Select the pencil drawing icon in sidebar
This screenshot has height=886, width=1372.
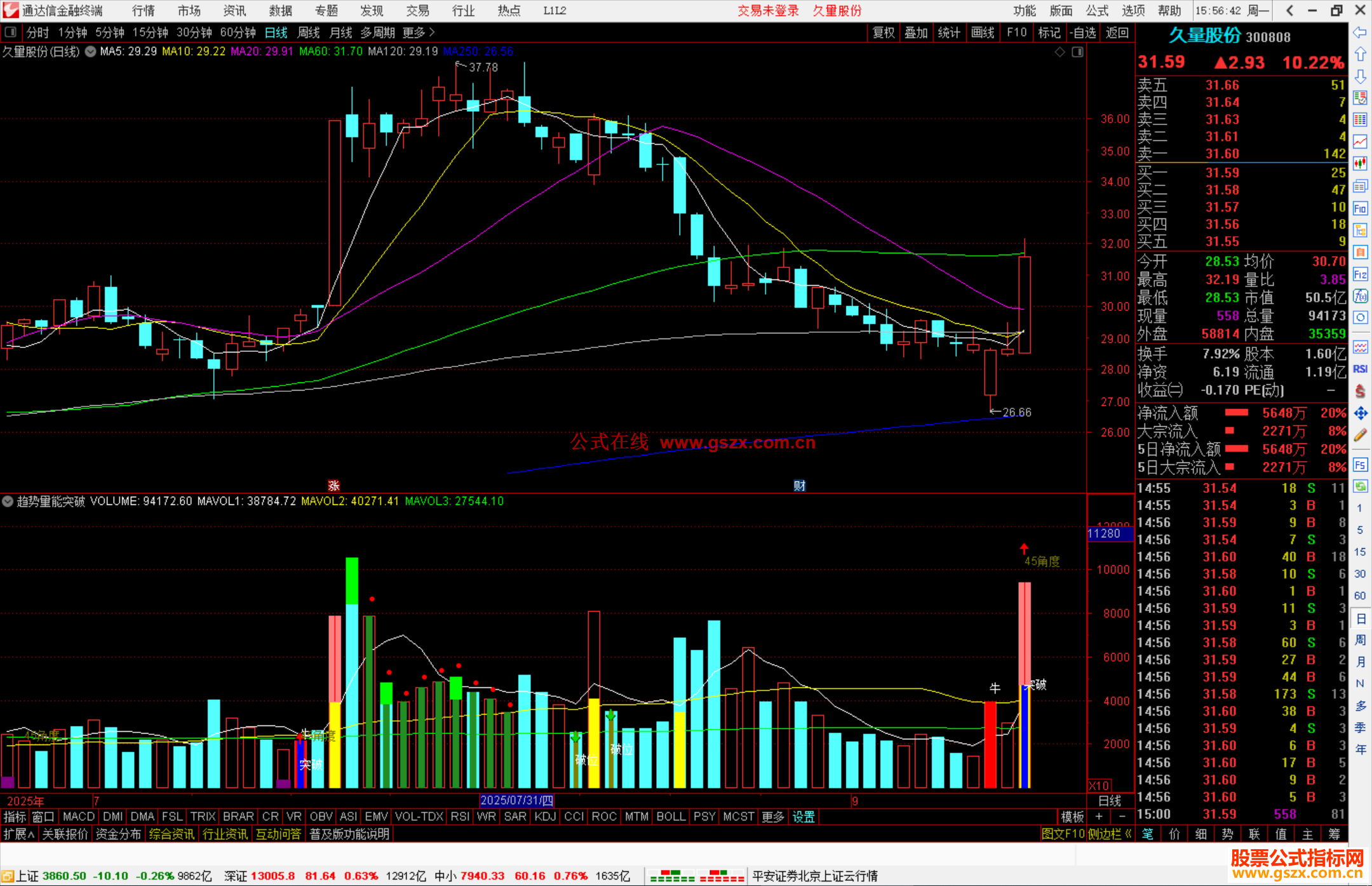(x=1360, y=435)
